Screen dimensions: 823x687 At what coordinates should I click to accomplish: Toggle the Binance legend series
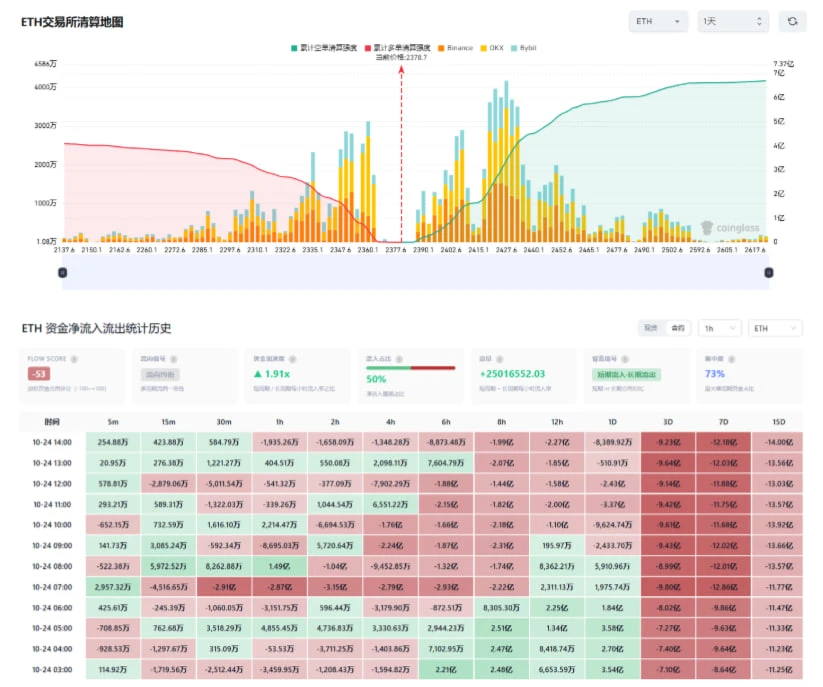455,48
